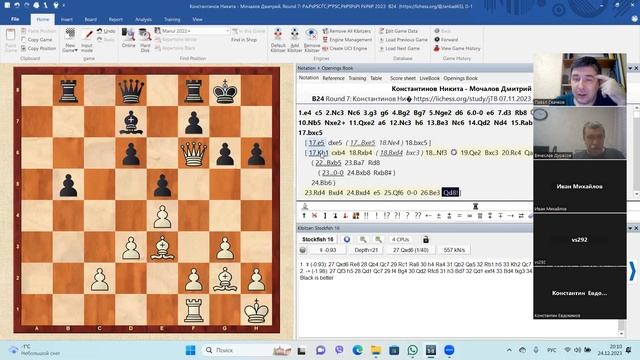This screenshot has height=360, width=640.
Task: Insert the = equal position symbol
Action: 459,216
